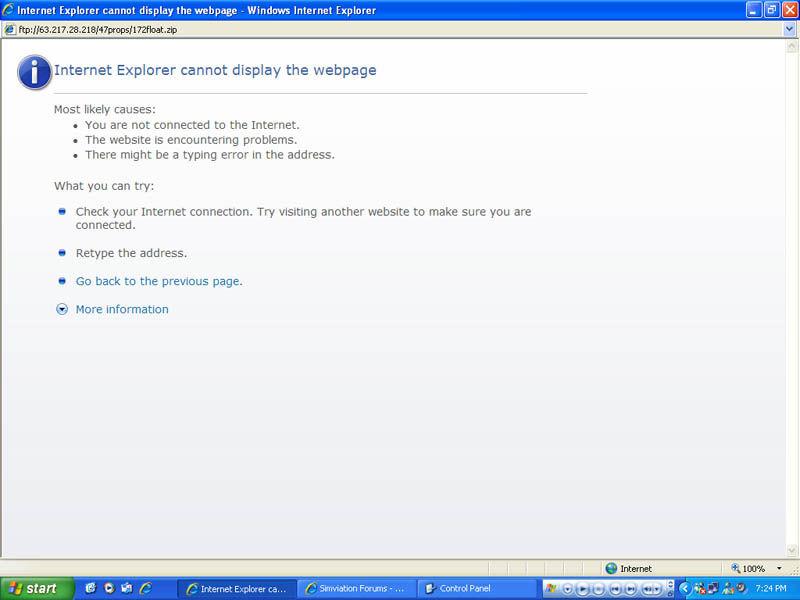800x600 pixels.
Task: Click the volume mute button on the media toolbar
Action: point(647,589)
